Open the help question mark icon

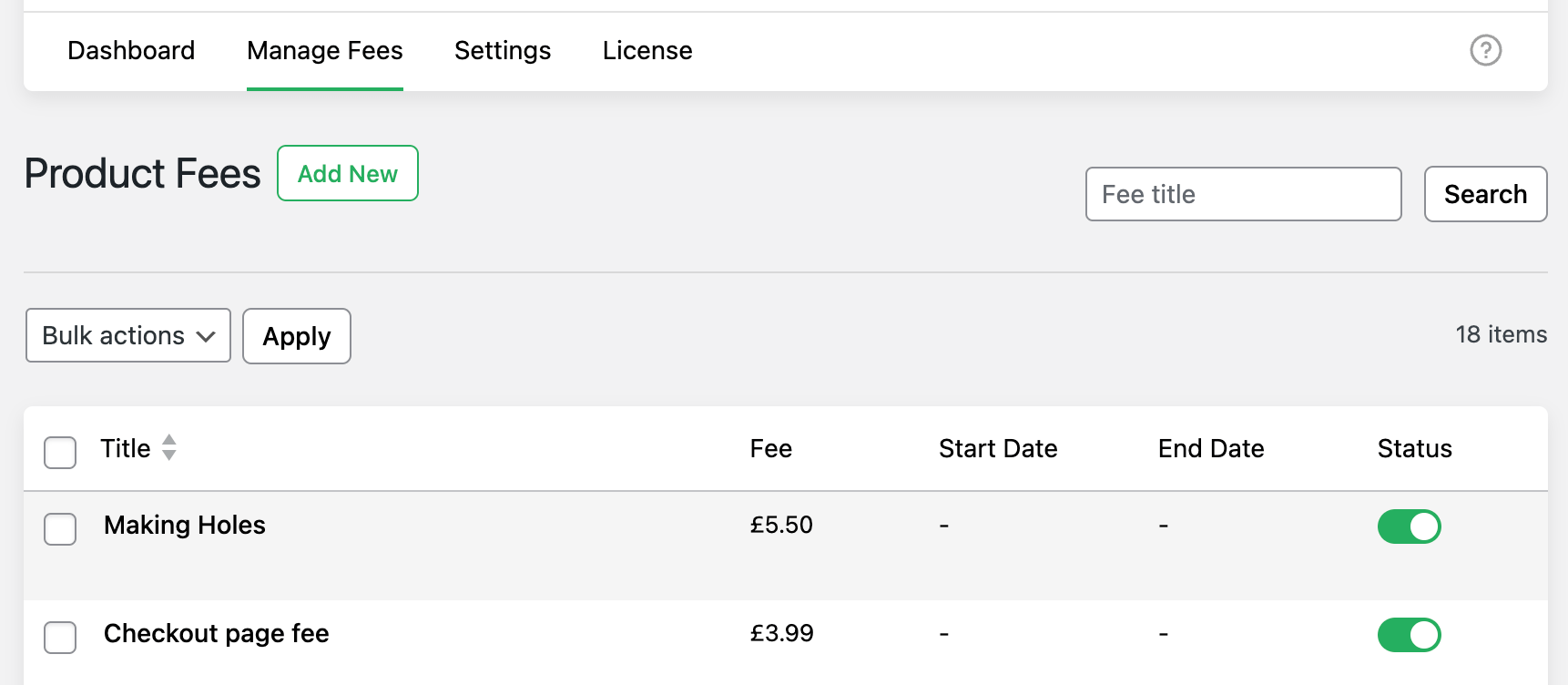click(x=1485, y=50)
